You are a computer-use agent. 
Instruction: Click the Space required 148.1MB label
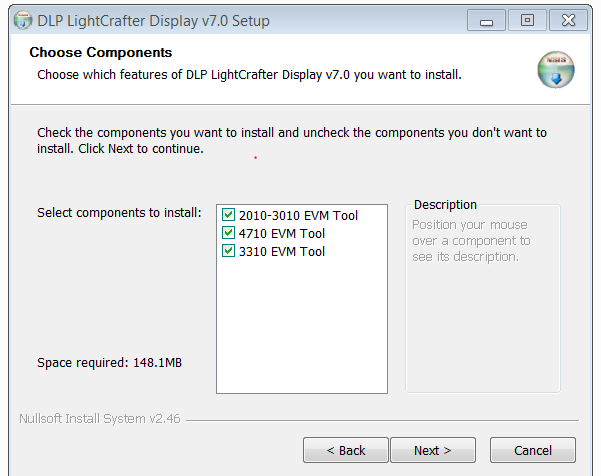(110, 363)
